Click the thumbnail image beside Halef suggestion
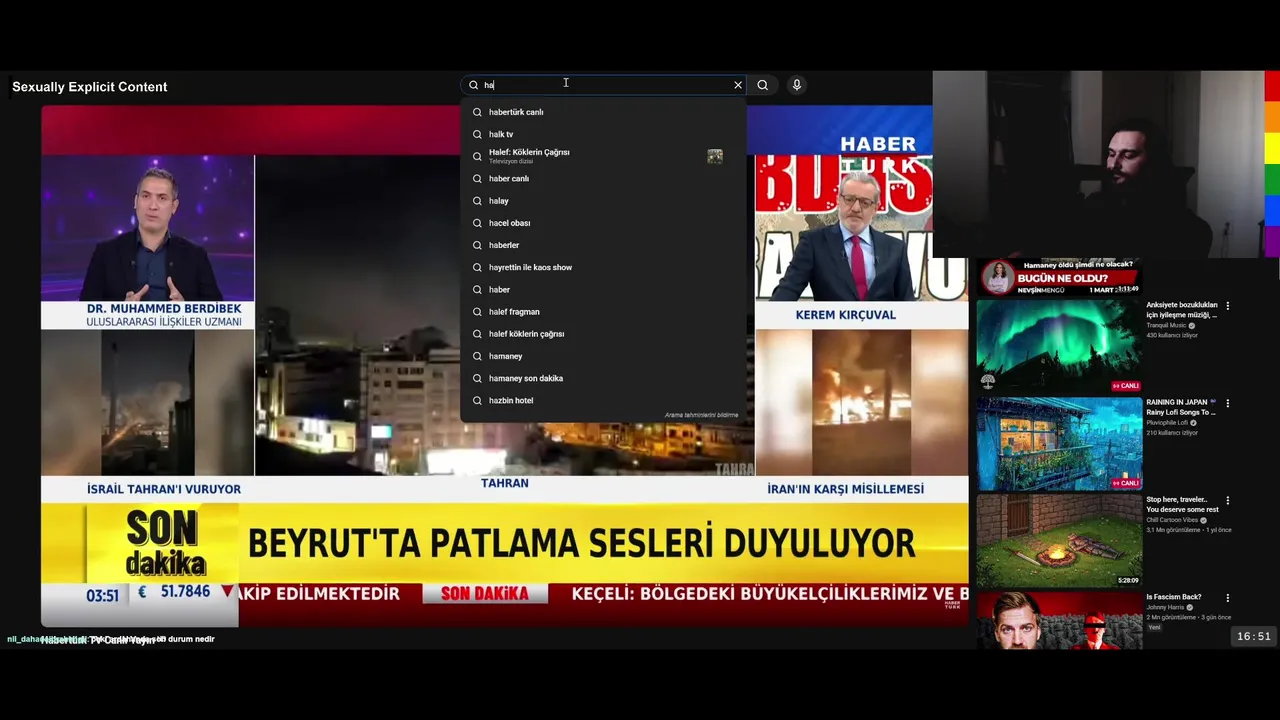This screenshot has width=1280, height=720. pyautogui.click(x=715, y=156)
